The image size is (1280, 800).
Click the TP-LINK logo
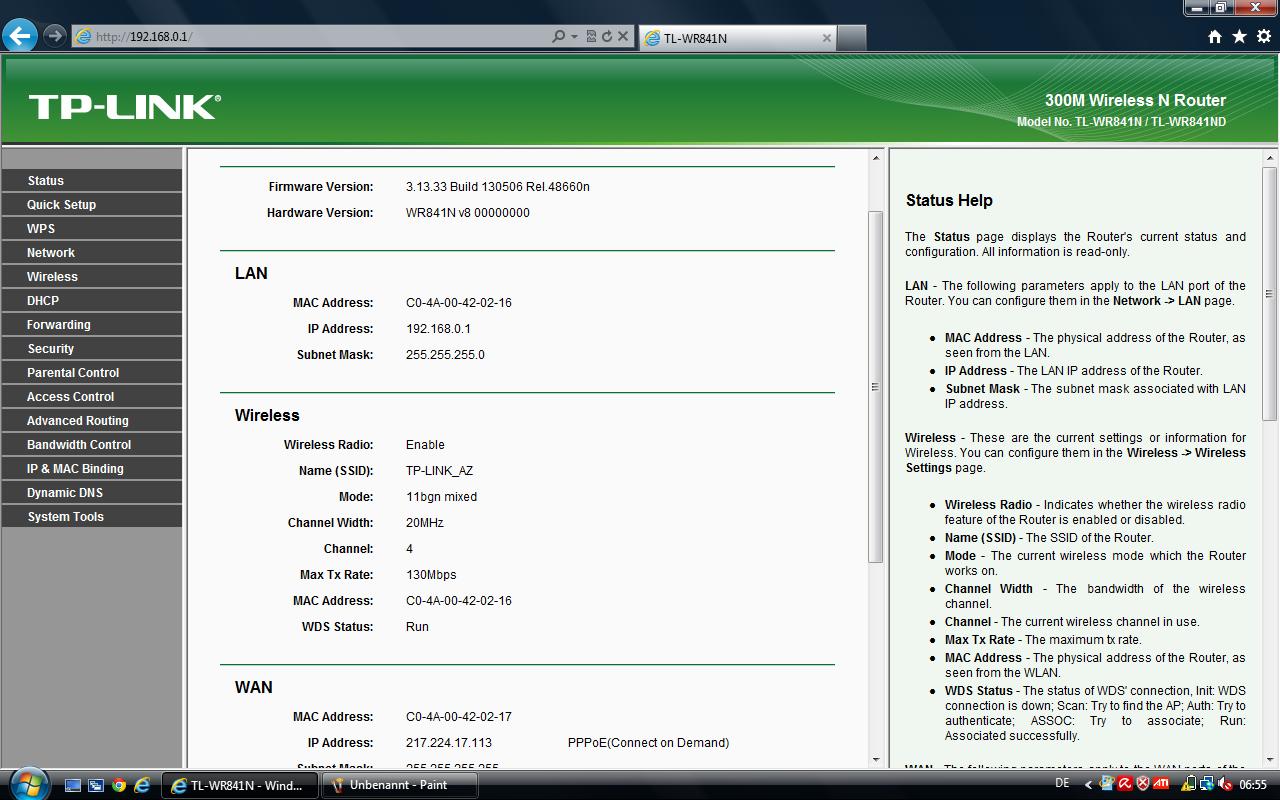tap(125, 107)
